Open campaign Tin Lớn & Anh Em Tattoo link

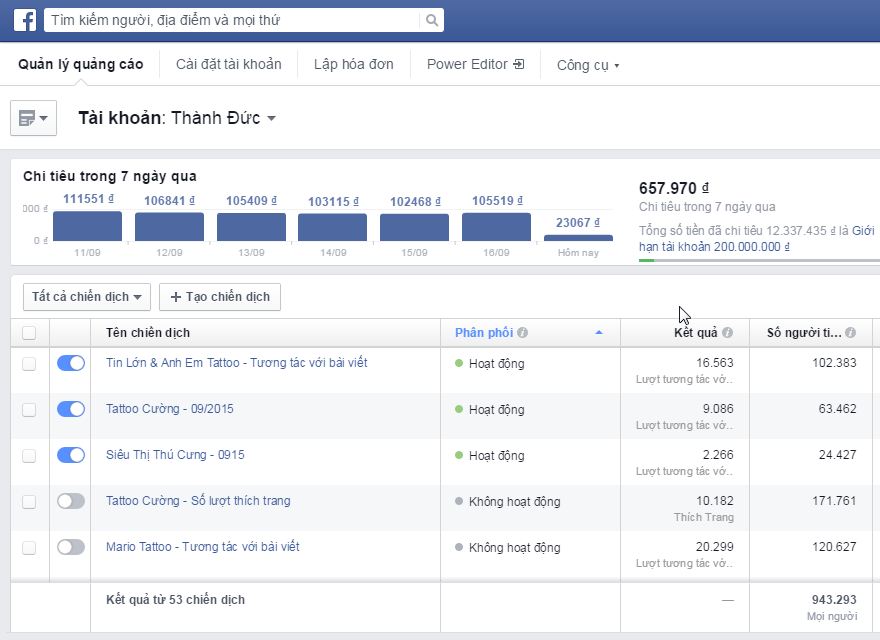(x=237, y=363)
